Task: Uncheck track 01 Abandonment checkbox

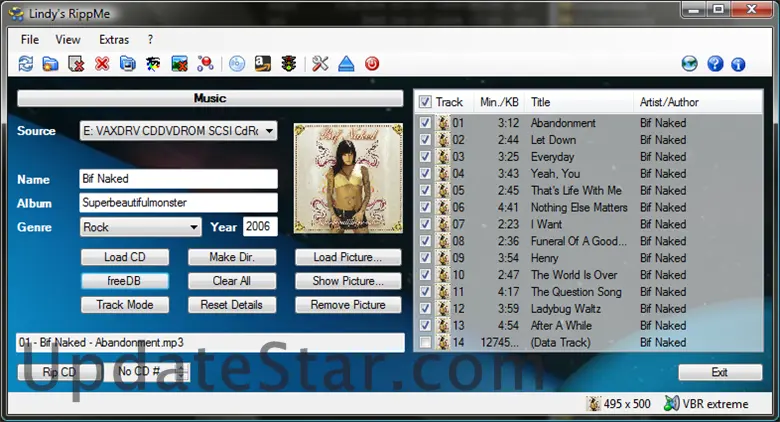Action: pos(426,123)
